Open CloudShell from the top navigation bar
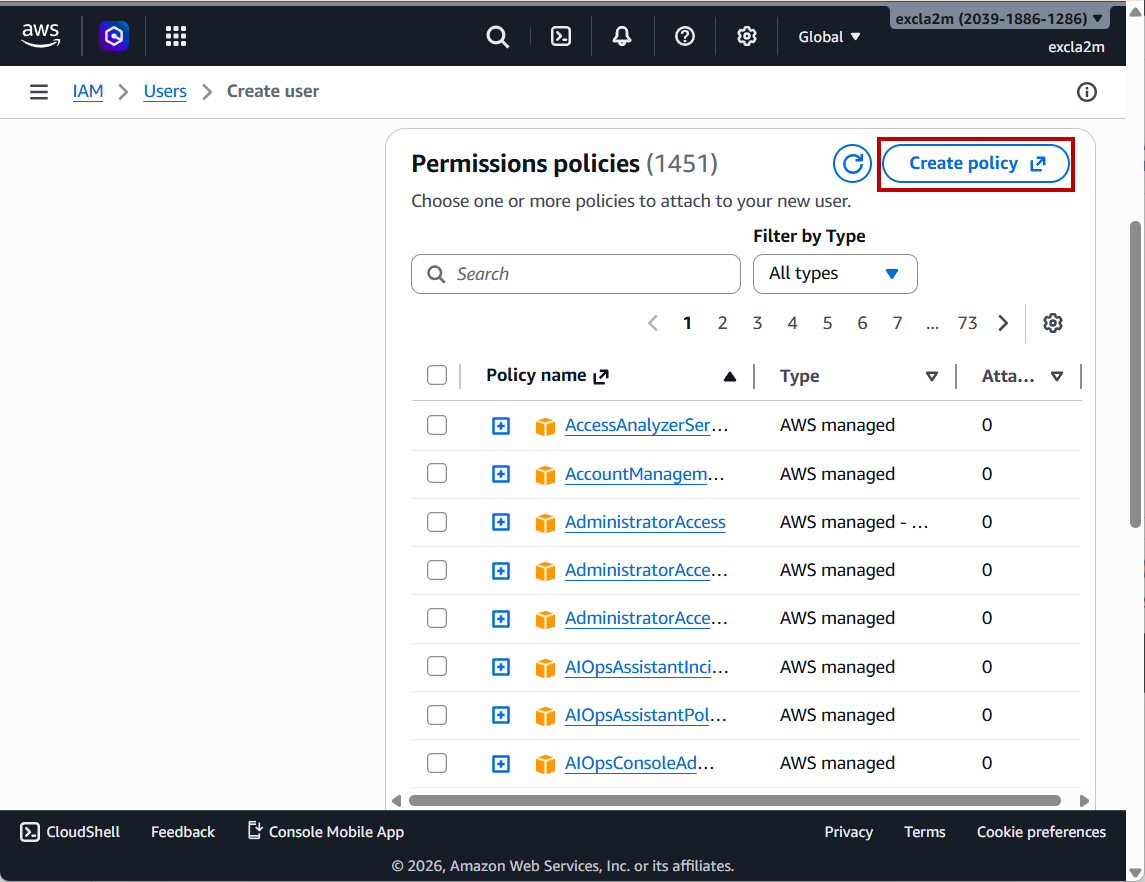The width and height of the screenshot is (1145, 882). pyautogui.click(x=561, y=37)
